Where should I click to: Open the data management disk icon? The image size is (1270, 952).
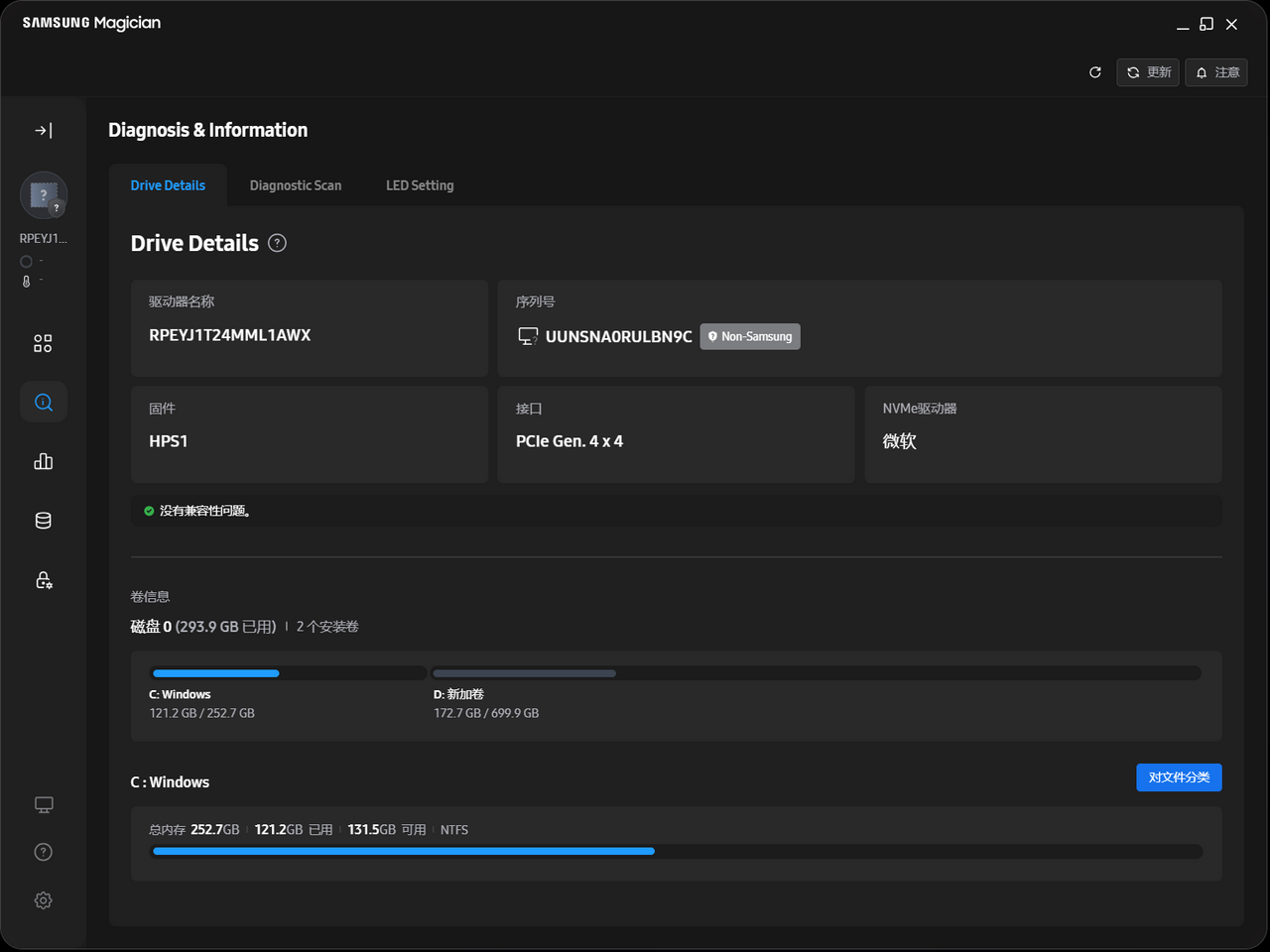44,521
